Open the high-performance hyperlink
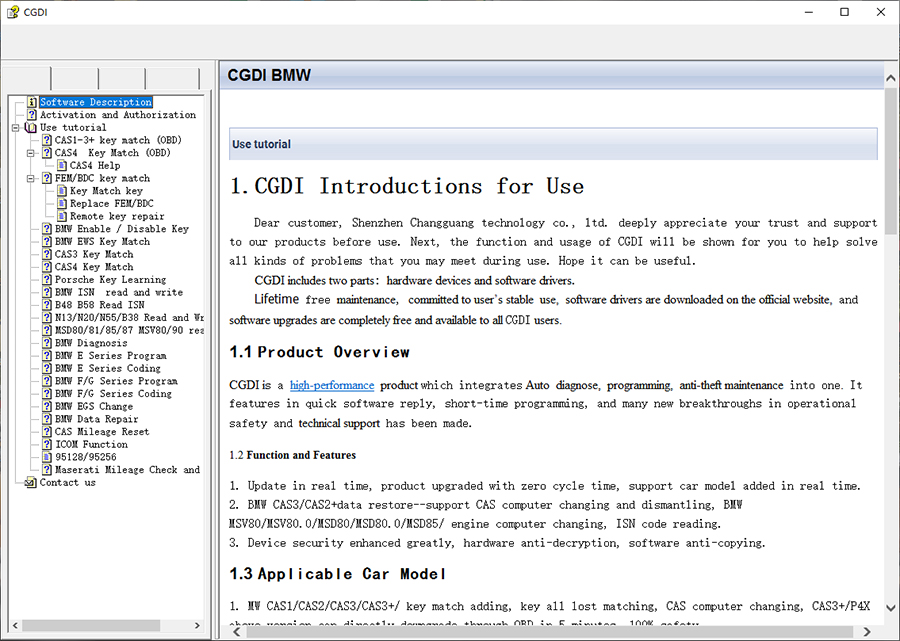Image resolution: width=900 pixels, height=641 pixels. (x=332, y=385)
